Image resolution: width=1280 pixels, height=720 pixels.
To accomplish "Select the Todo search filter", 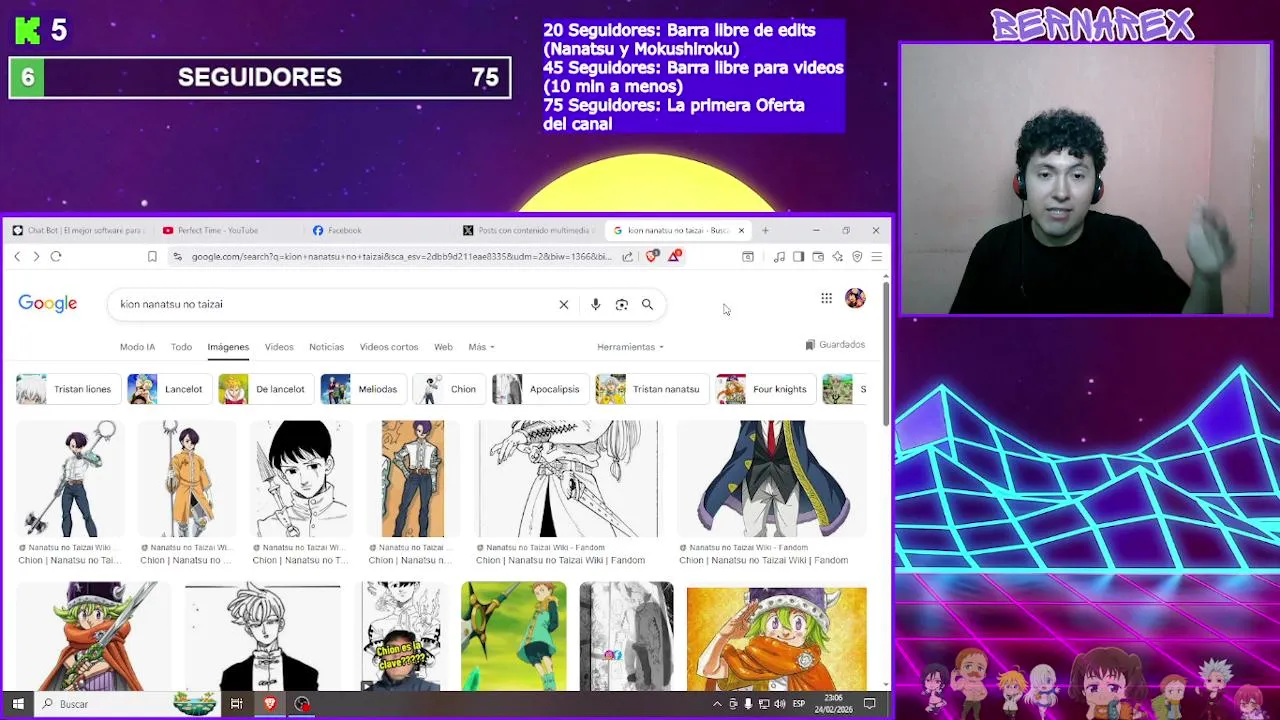I will 181,347.
